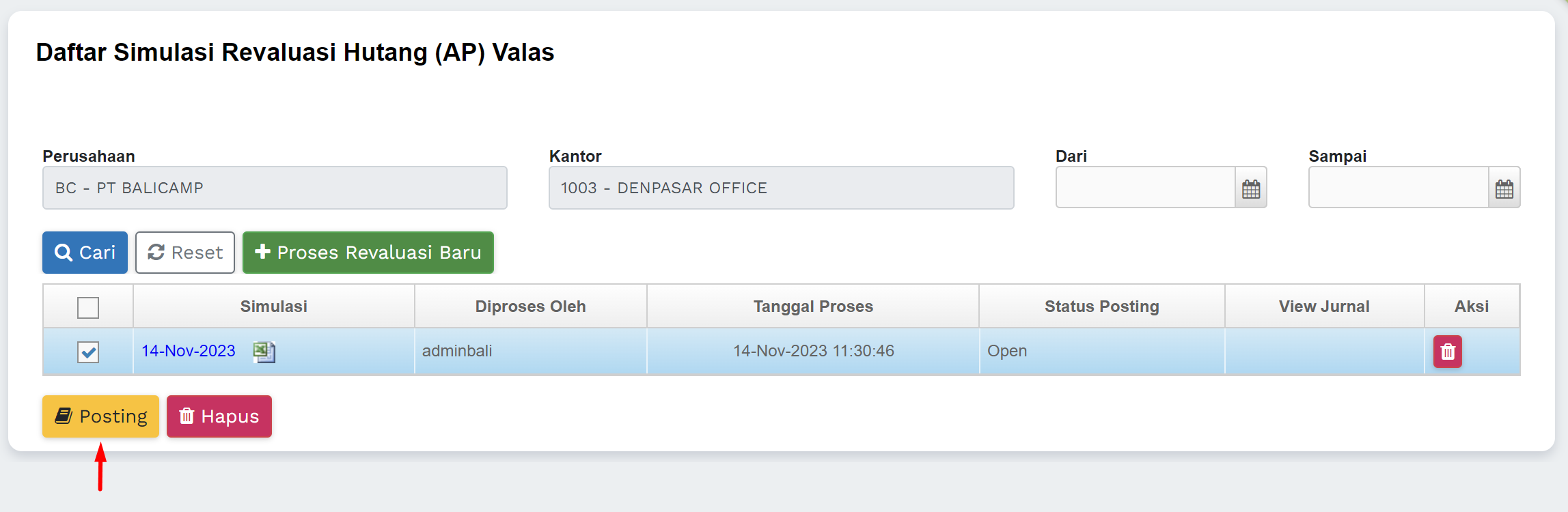Image resolution: width=1568 pixels, height=512 pixels.
Task: Open the 14-Nov-2023 simulation link
Action: click(x=189, y=351)
